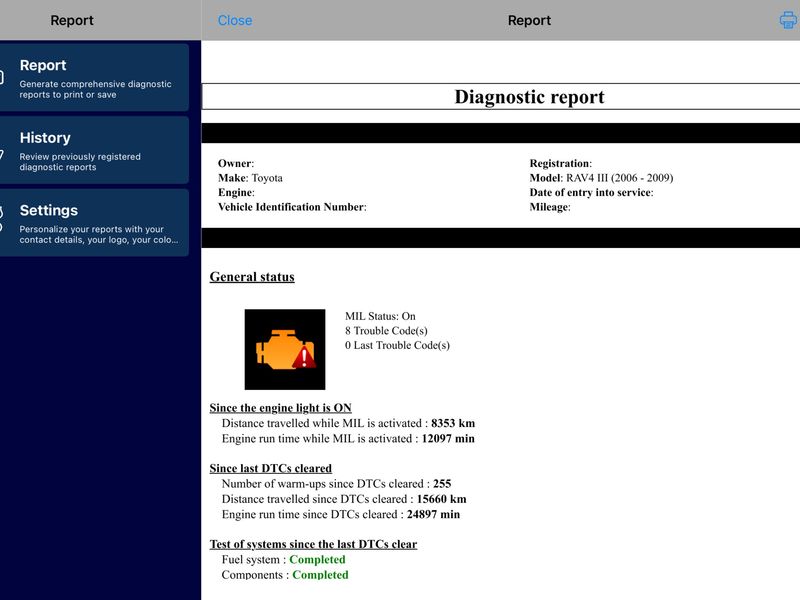Open the Settings menu card

coord(94,222)
